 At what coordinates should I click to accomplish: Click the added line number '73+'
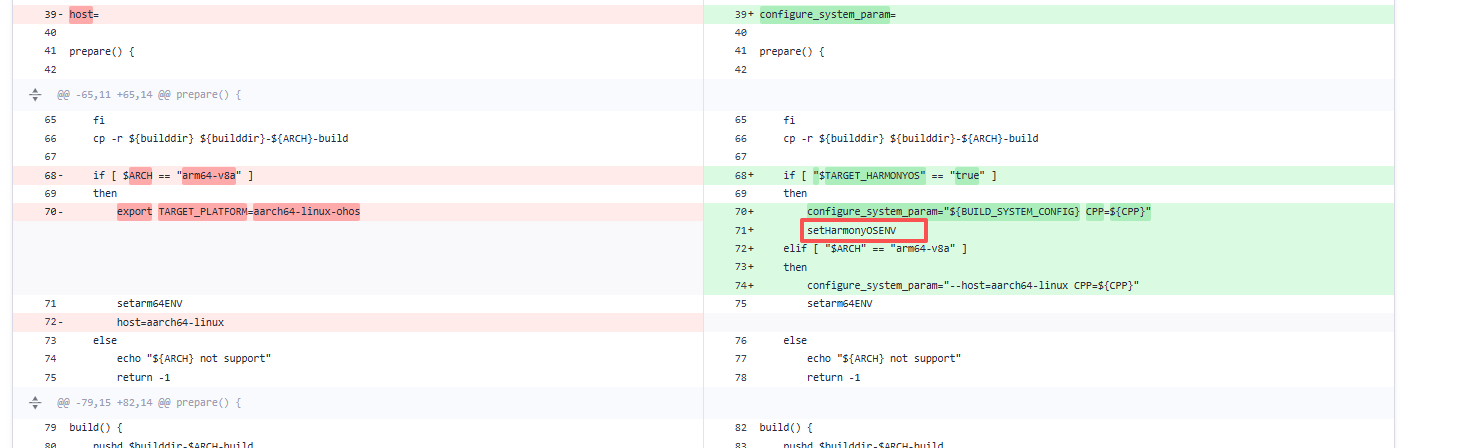click(743, 267)
